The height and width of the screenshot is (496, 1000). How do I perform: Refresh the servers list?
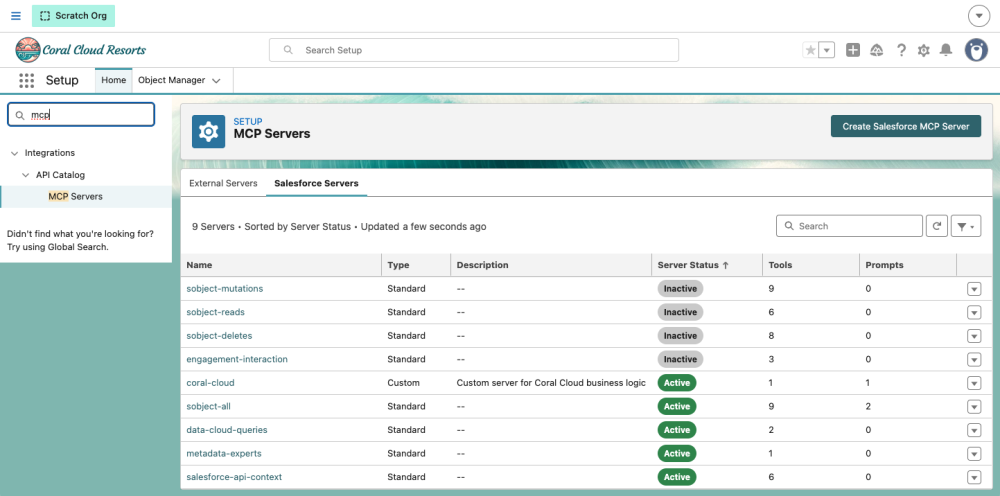(937, 226)
